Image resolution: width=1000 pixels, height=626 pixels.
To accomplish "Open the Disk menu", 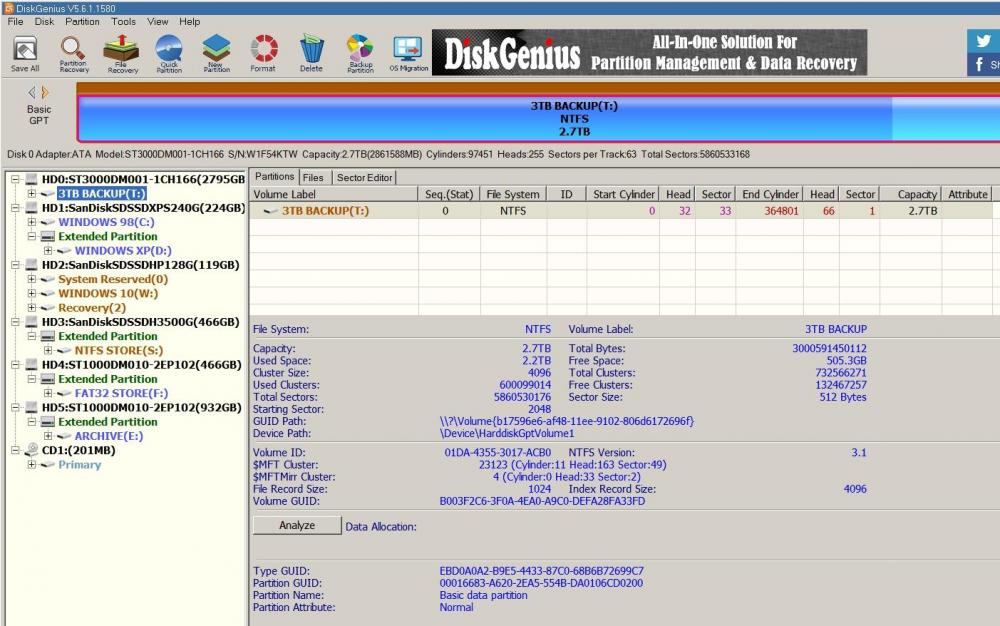I will pyautogui.click(x=44, y=22).
